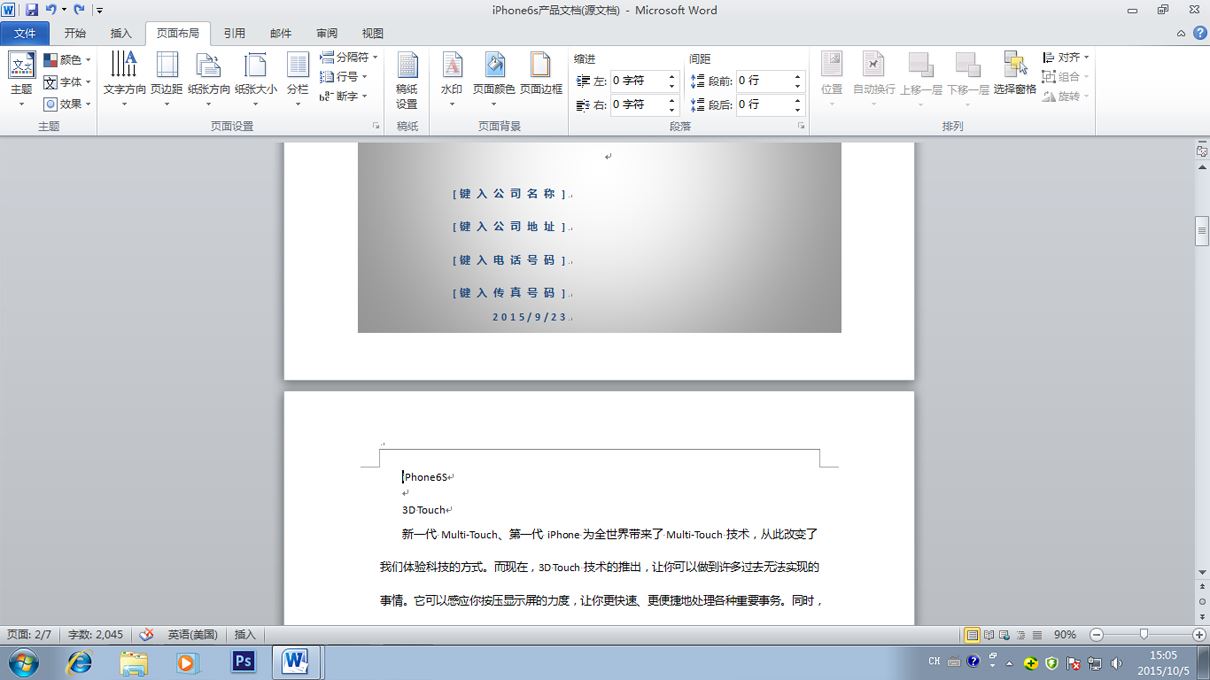Select Print Layout view button

972,635
